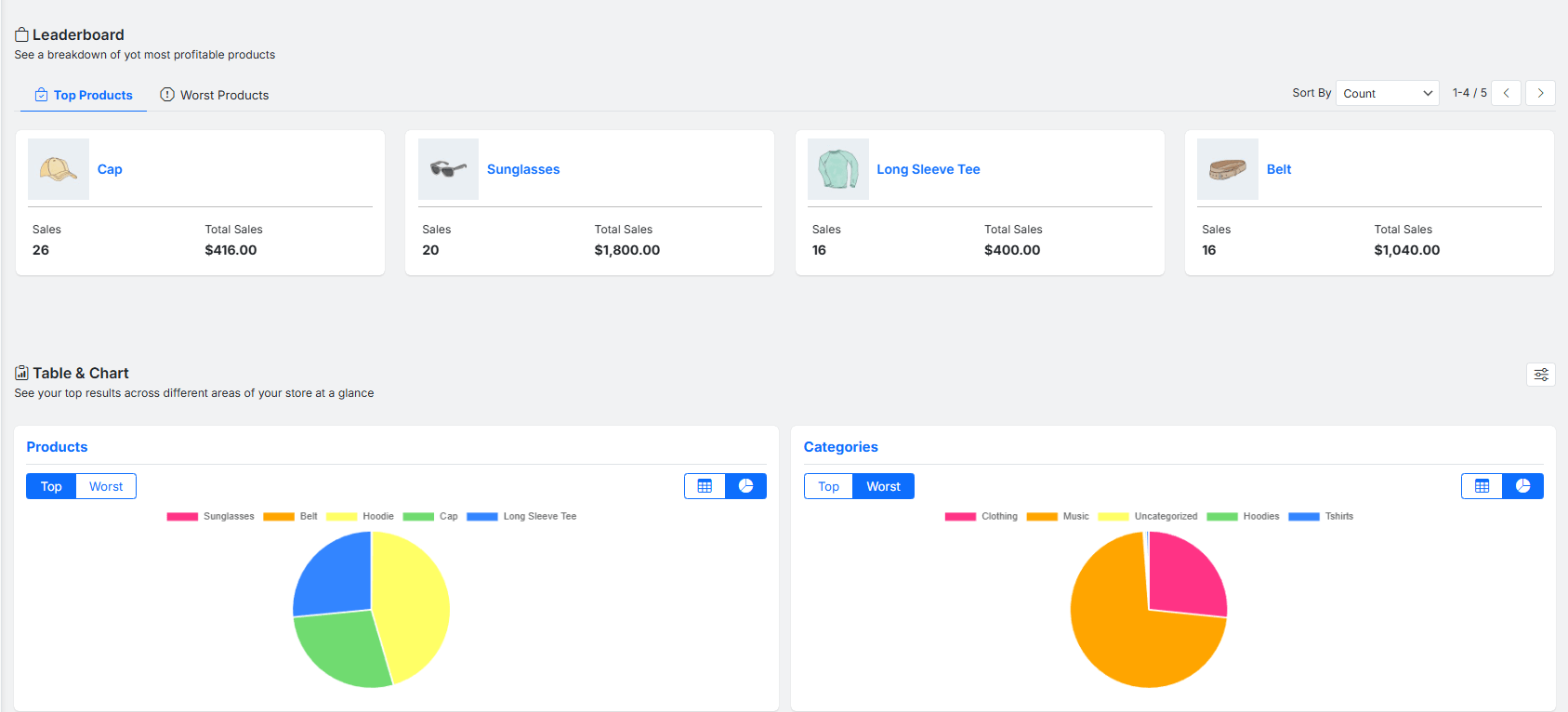Switch Categories panel to pie chart view
The width and height of the screenshot is (1568, 712).
coord(1522,486)
